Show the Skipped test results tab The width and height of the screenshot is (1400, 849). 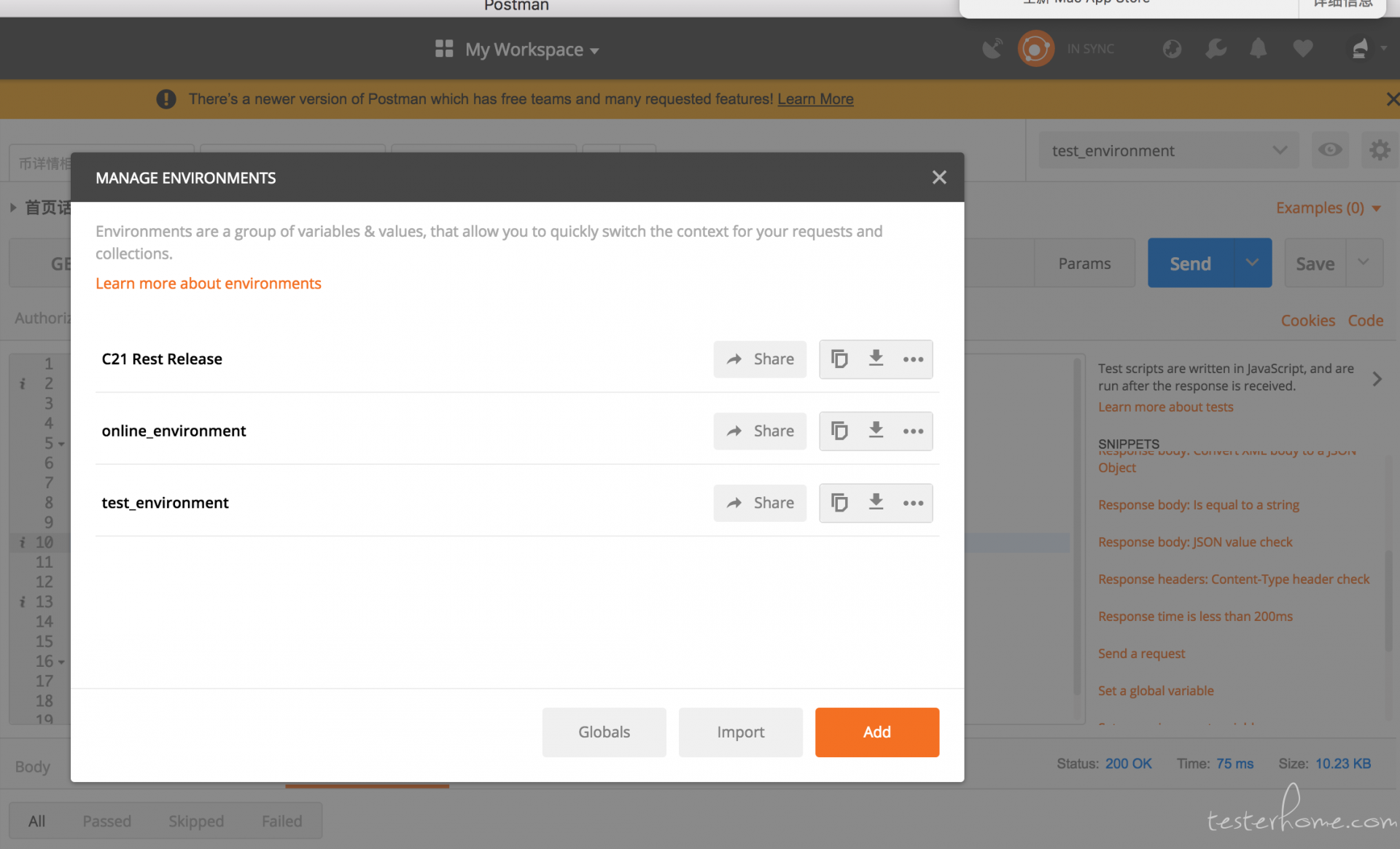pyautogui.click(x=196, y=821)
